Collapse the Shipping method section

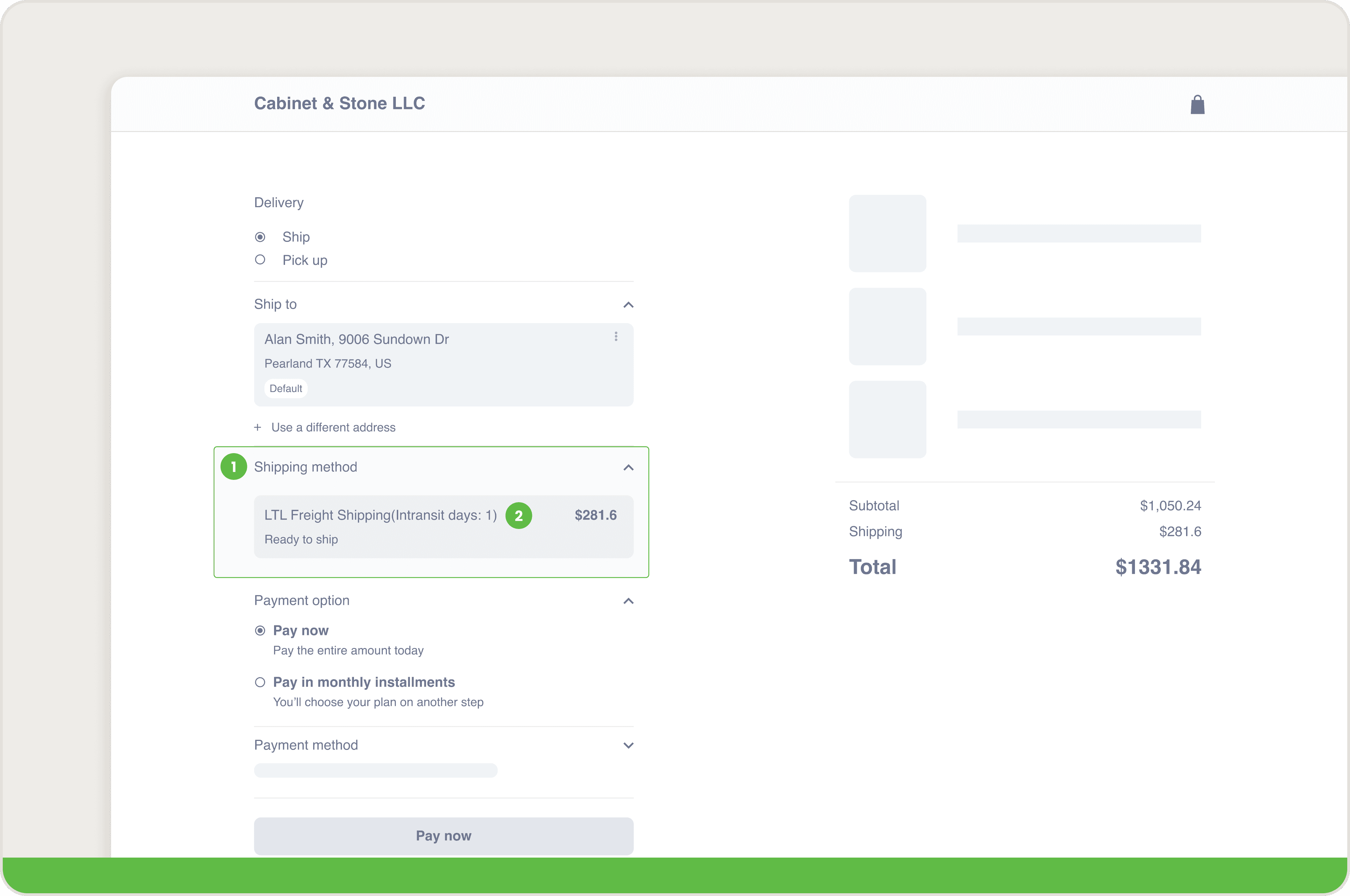[x=628, y=468]
